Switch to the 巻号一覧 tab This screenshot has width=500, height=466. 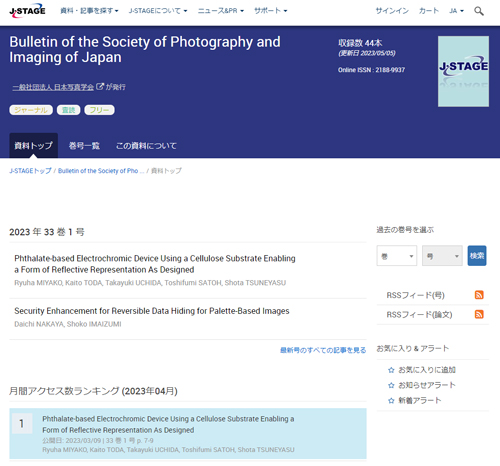[x=84, y=146]
